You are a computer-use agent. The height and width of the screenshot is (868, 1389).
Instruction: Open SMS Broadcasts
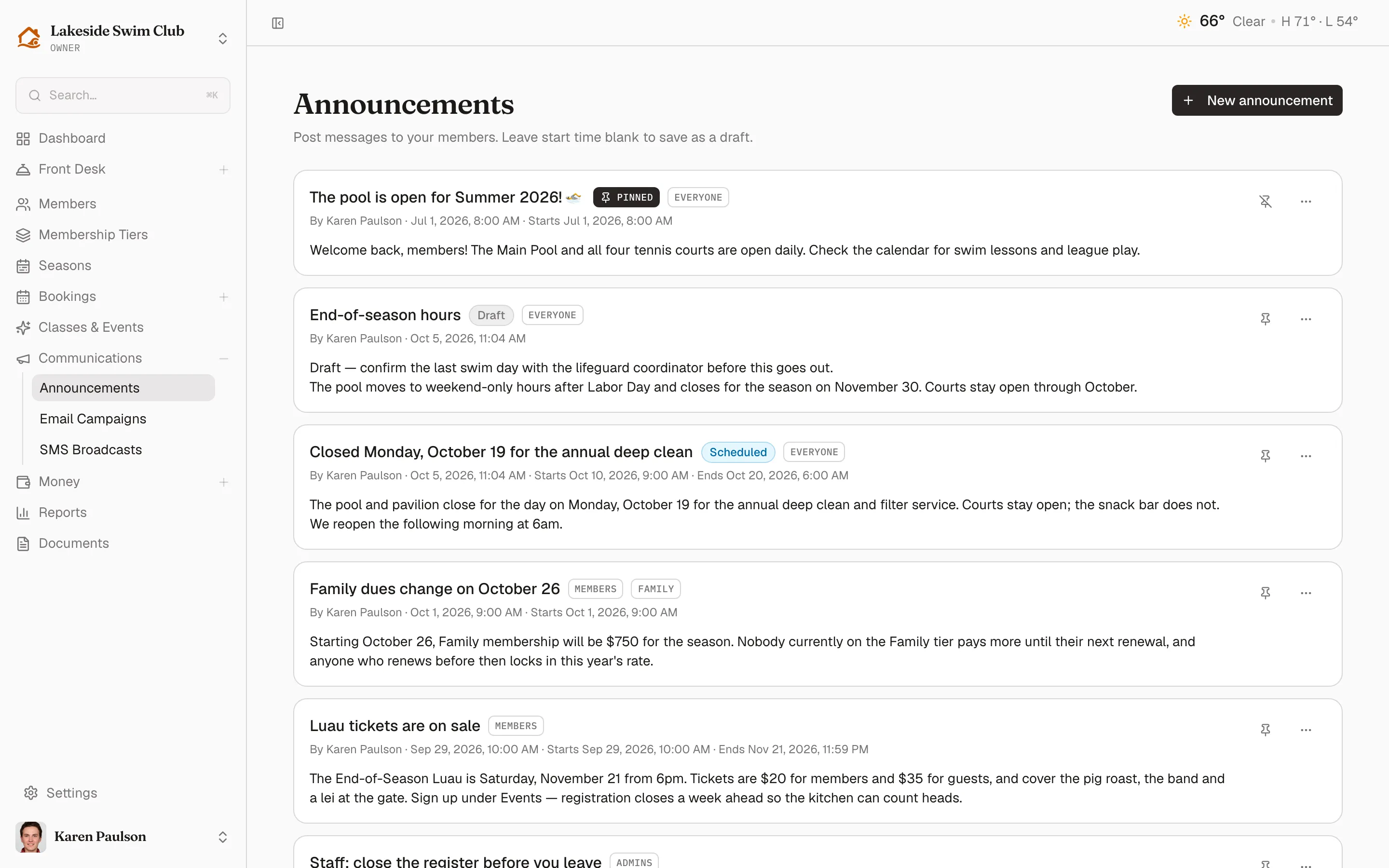(x=91, y=449)
